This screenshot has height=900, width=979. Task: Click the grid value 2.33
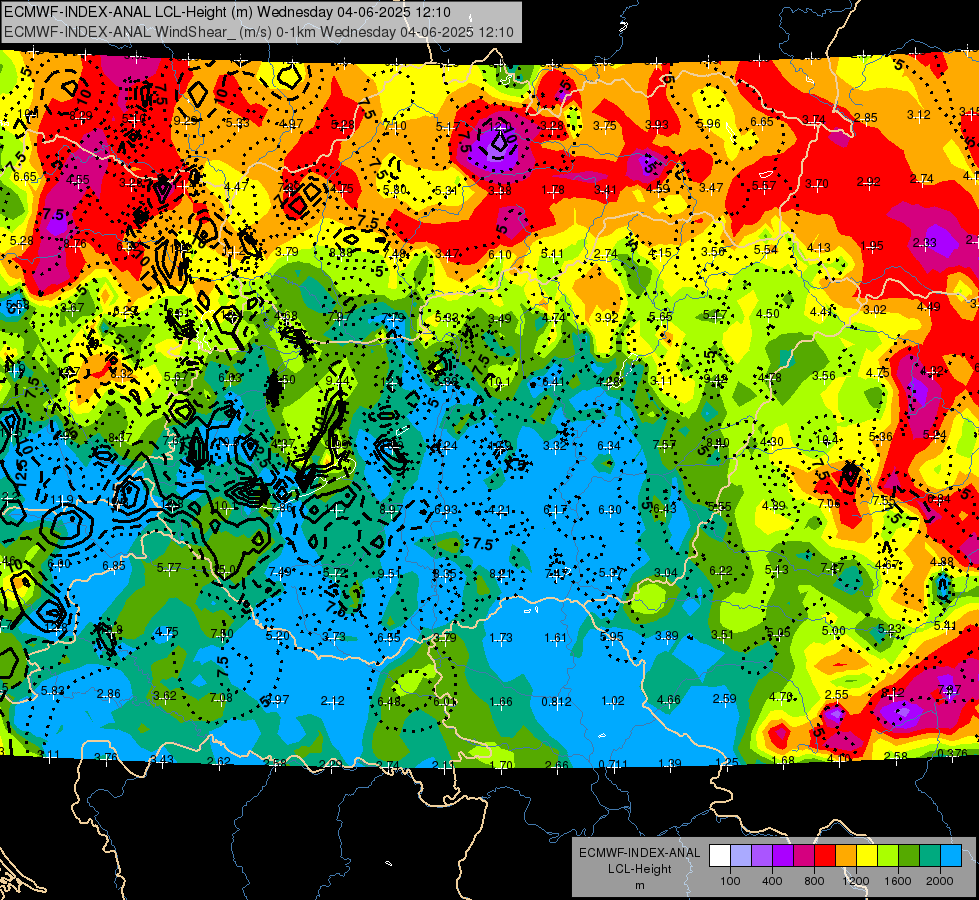pyautogui.click(x=925, y=243)
